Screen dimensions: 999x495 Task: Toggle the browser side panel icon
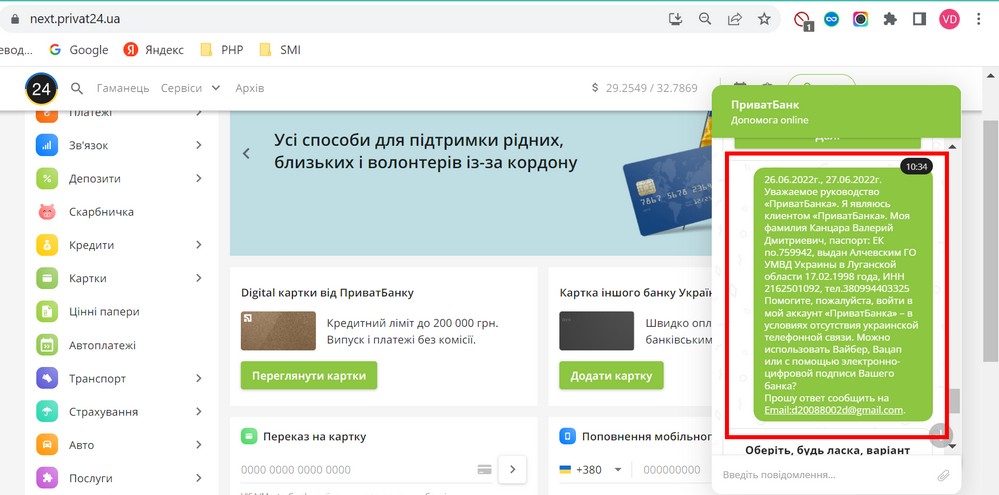tap(919, 19)
